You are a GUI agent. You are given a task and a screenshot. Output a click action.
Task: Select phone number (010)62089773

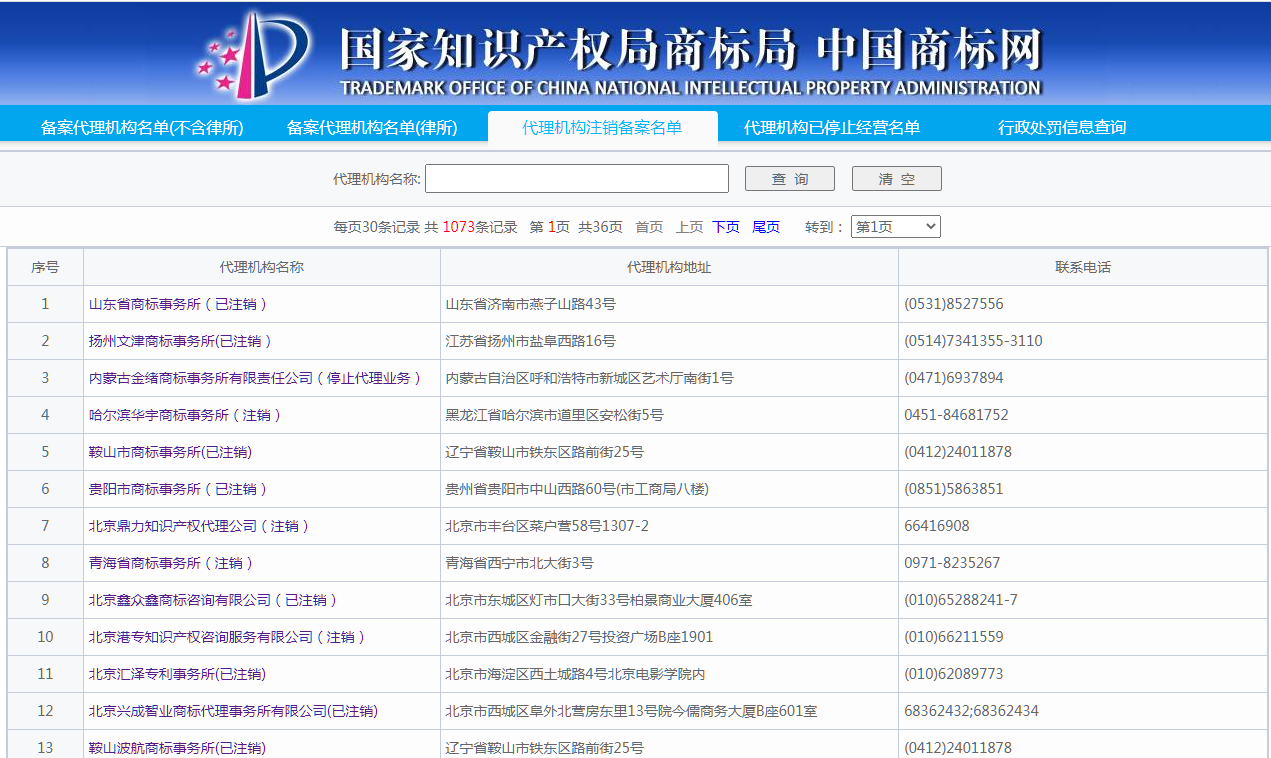[x=953, y=674]
